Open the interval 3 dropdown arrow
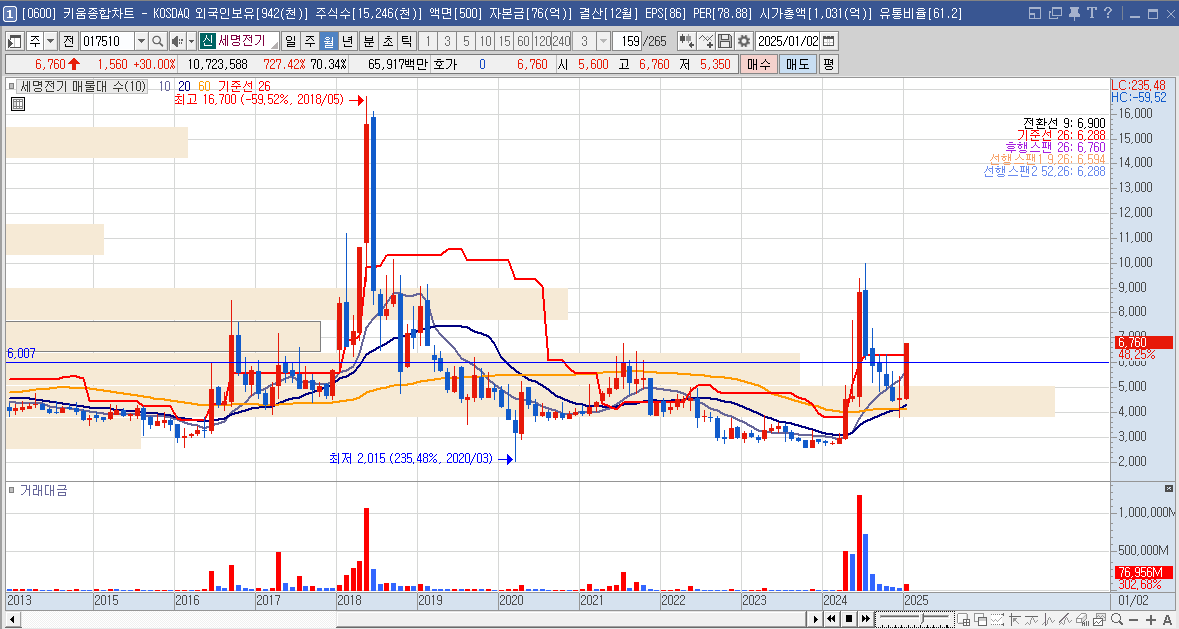The height and width of the screenshot is (629, 1179). (603, 41)
